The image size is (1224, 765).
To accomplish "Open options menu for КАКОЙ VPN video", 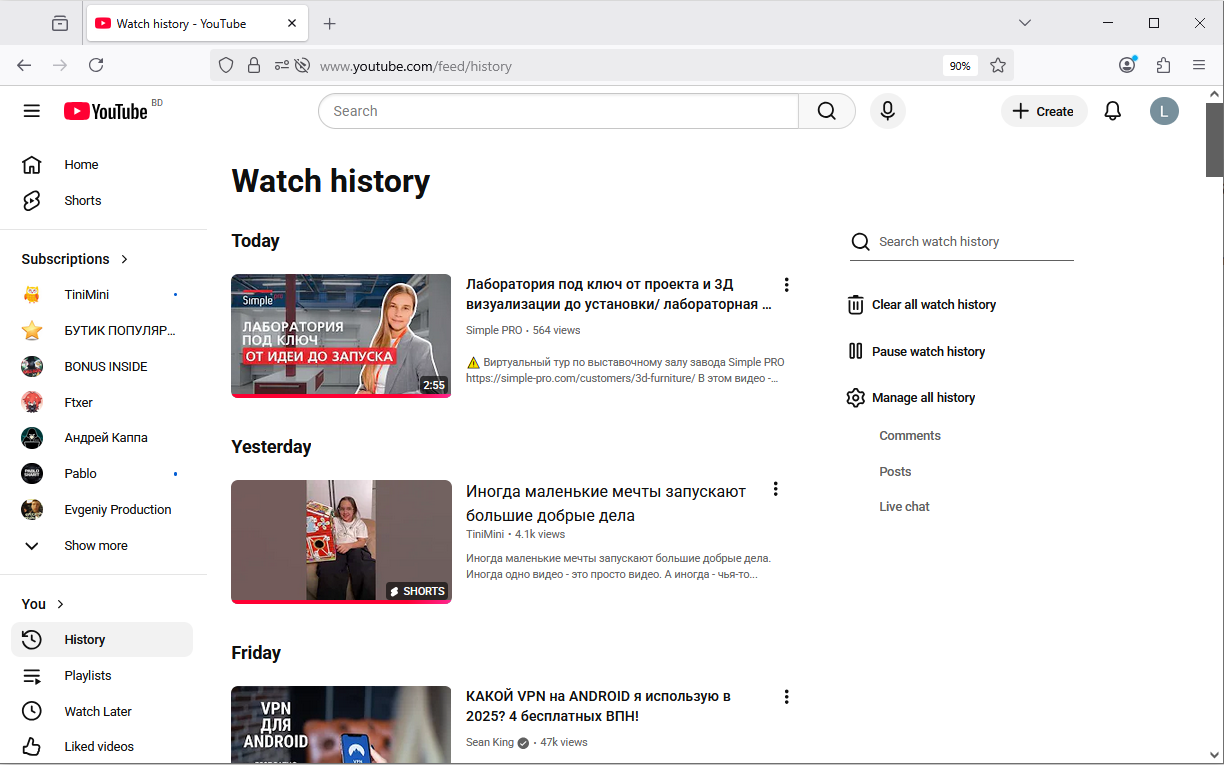I will [786, 697].
